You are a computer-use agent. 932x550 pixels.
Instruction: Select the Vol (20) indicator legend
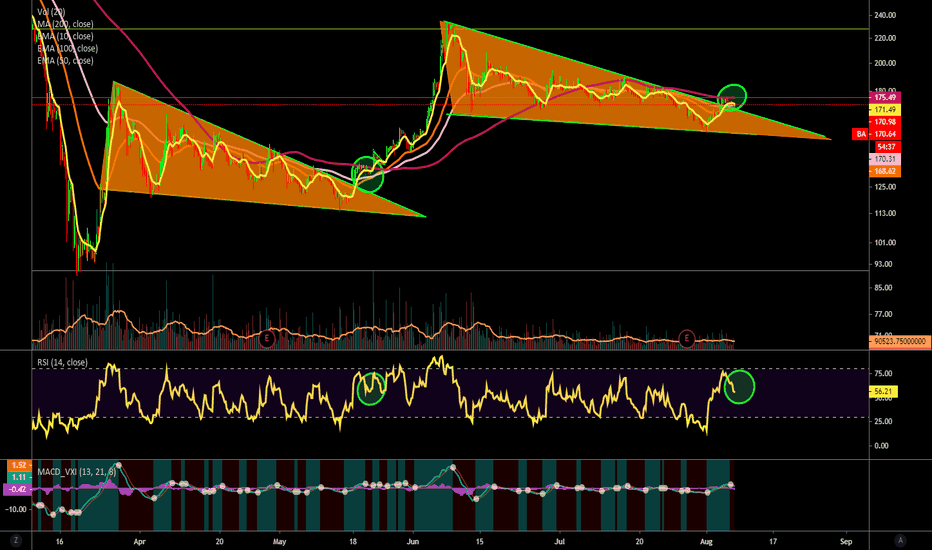coord(51,12)
